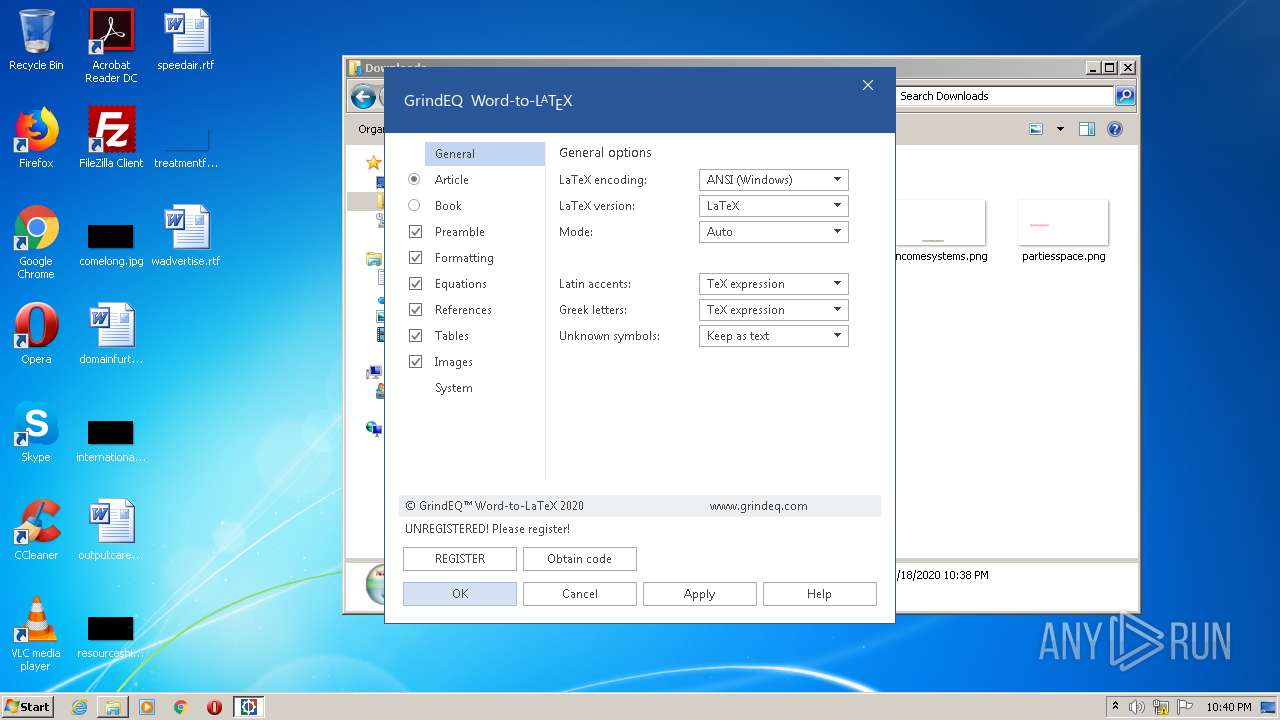
Task: Open the VLC media player shortcut
Action: (36, 635)
